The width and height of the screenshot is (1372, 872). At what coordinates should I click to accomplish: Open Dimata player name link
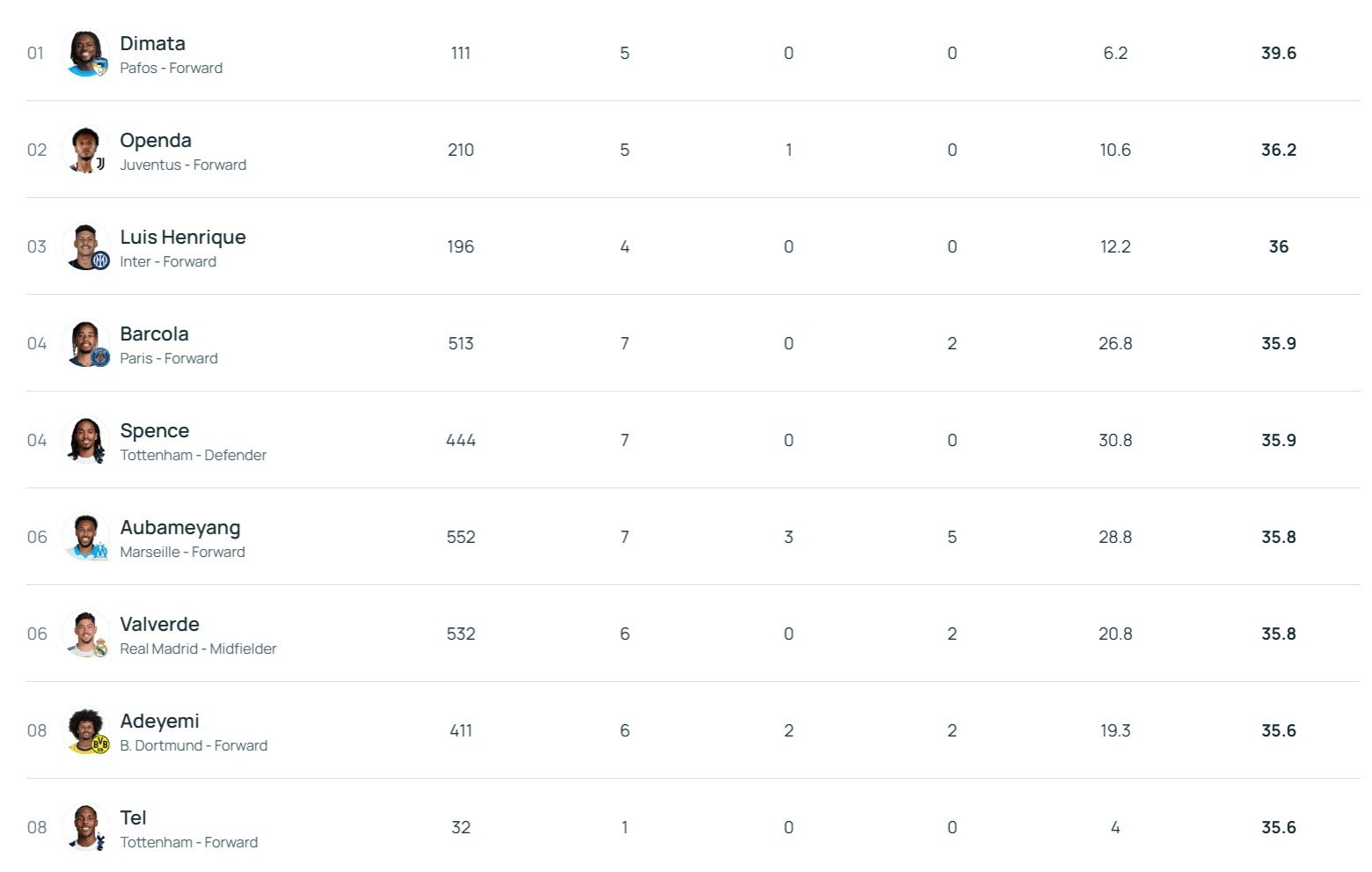152,43
